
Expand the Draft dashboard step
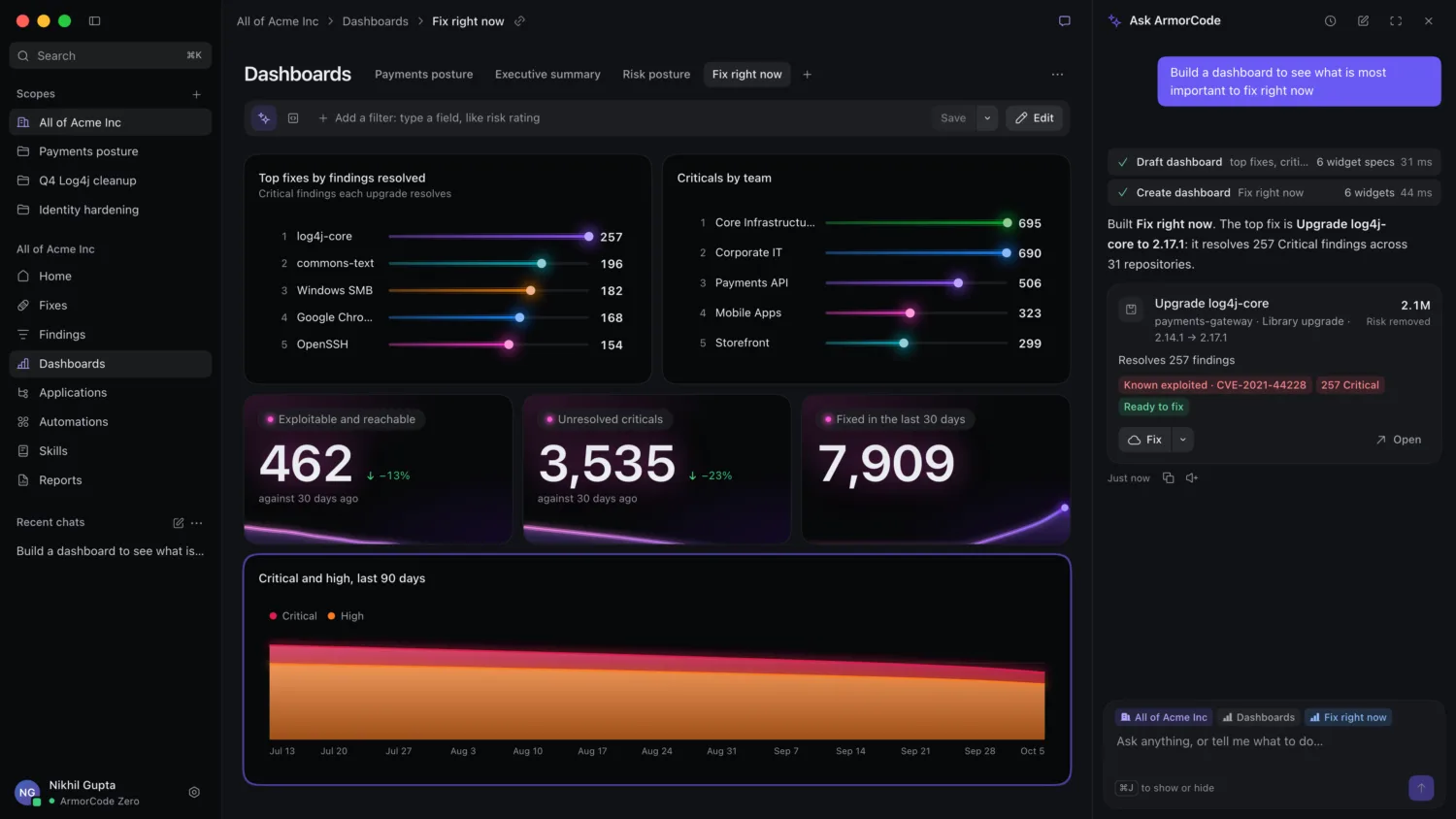1274,162
